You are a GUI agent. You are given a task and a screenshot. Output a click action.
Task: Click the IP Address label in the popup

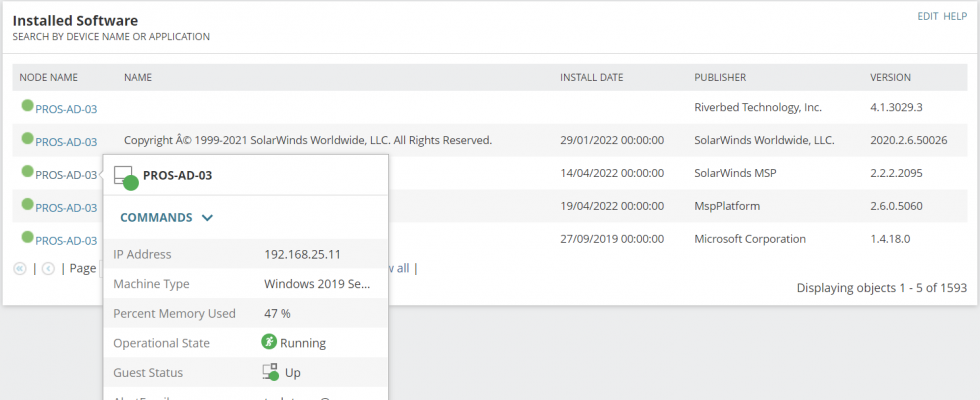coord(142,254)
